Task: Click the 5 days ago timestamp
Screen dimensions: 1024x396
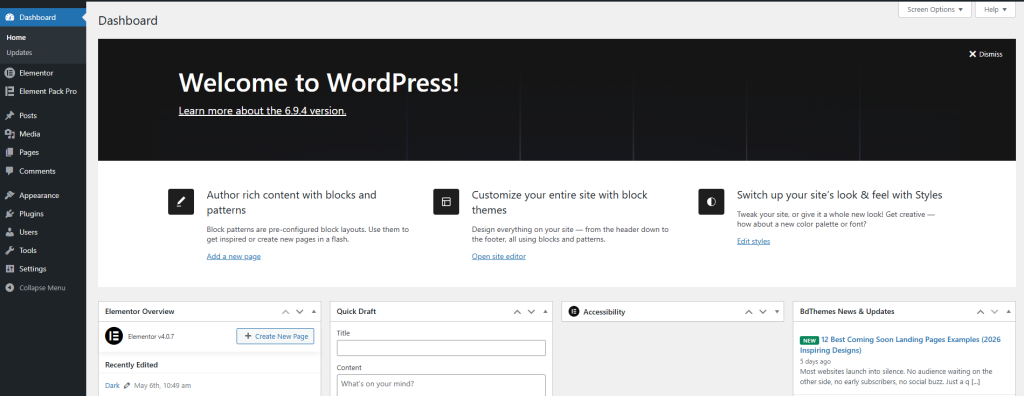Action: [816, 361]
